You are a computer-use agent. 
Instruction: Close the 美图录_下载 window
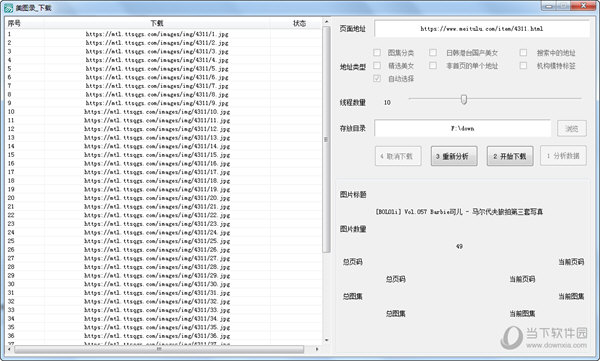coord(583,5)
